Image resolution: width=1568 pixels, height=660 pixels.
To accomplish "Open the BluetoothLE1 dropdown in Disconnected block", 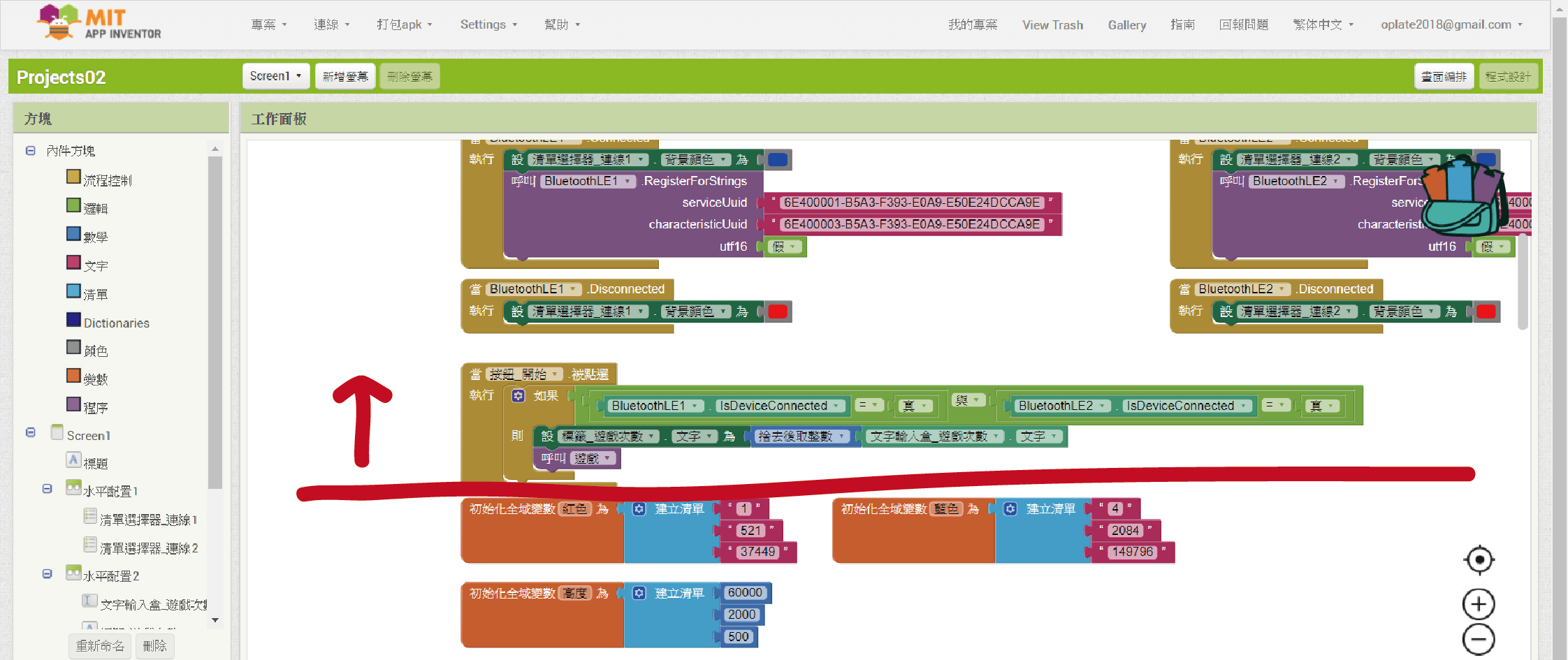I will [x=573, y=289].
